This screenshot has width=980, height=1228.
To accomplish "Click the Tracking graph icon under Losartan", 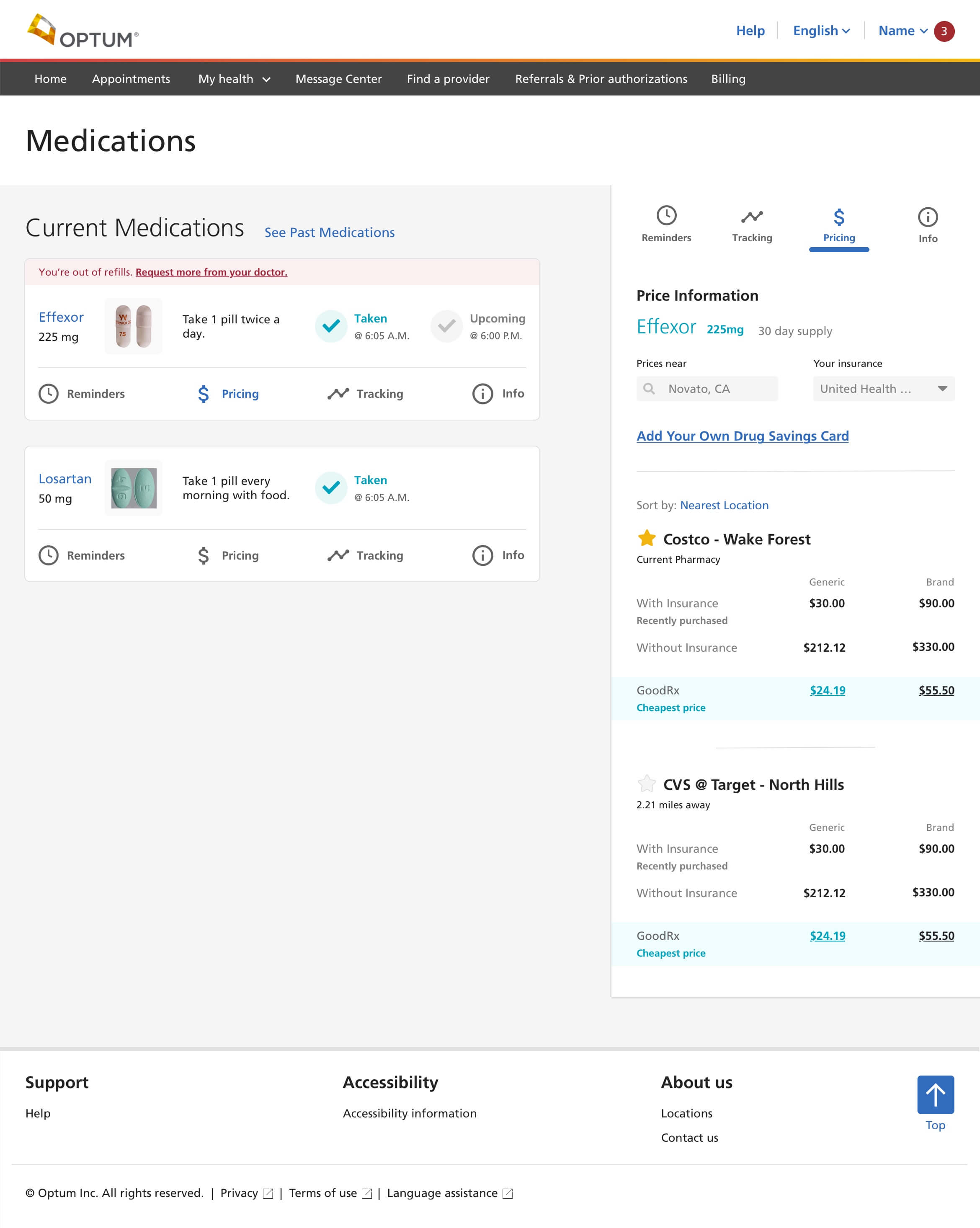I will tap(338, 555).
